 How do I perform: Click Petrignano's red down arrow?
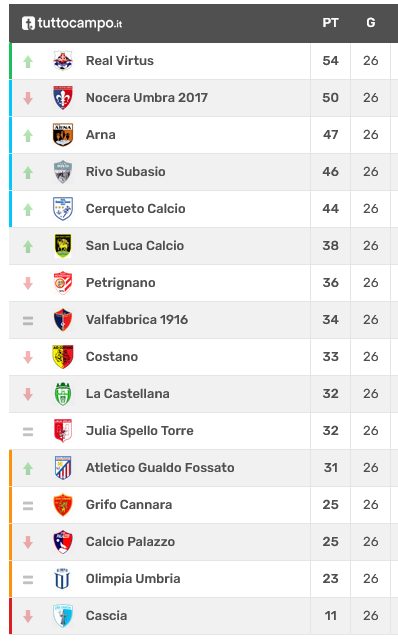pos(28,283)
